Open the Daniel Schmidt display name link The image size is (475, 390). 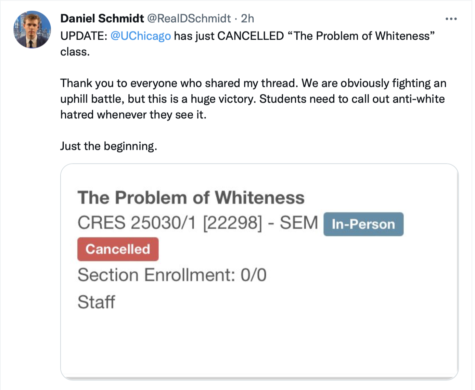pyautogui.click(x=102, y=18)
